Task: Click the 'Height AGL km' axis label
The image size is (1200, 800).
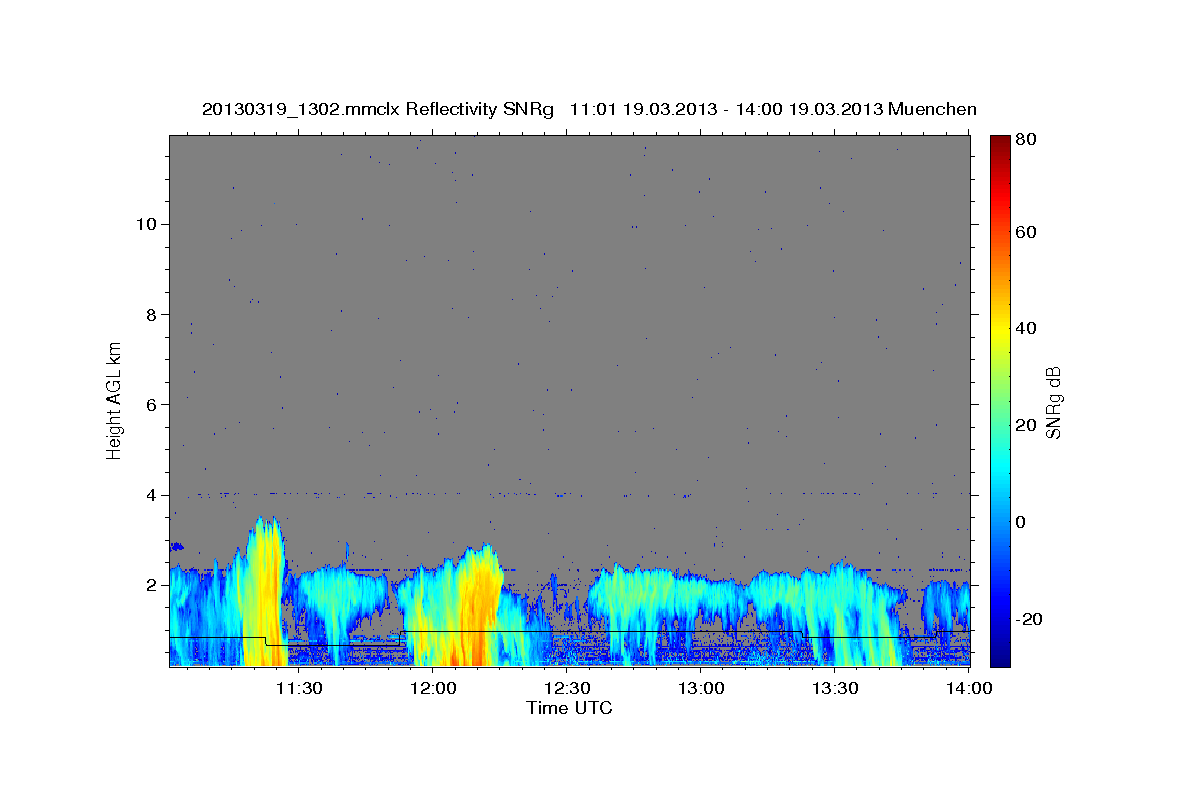Action: [115, 401]
